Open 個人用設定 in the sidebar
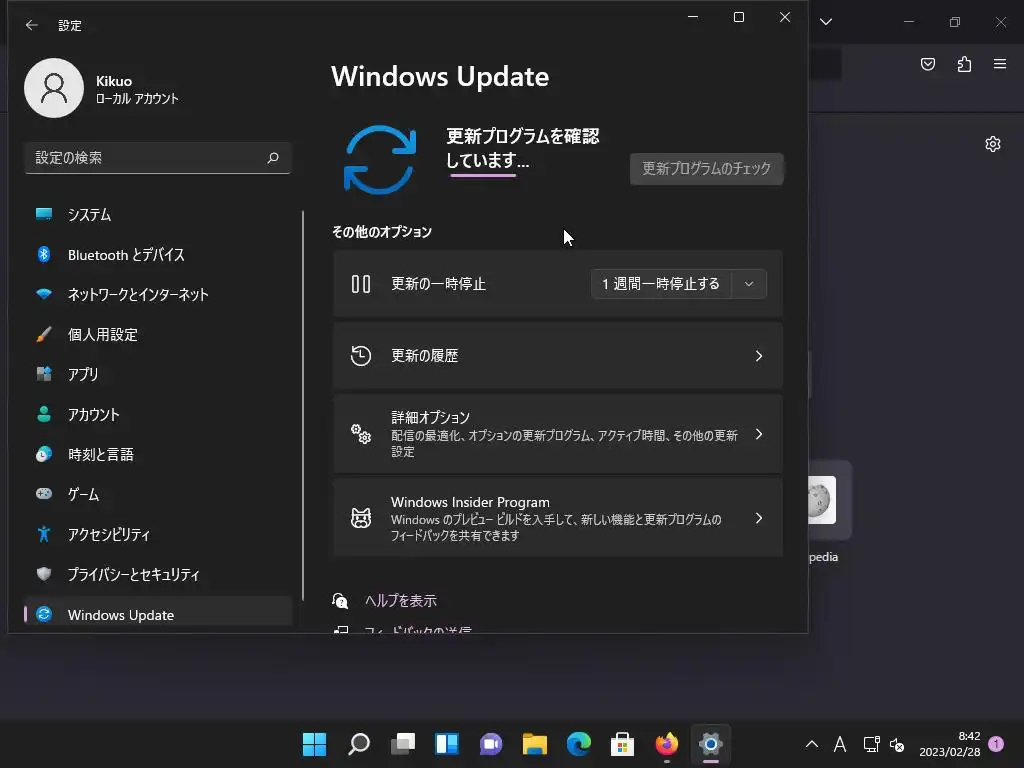Image resolution: width=1024 pixels, height=768 pixels. click(x=157, y=334)
